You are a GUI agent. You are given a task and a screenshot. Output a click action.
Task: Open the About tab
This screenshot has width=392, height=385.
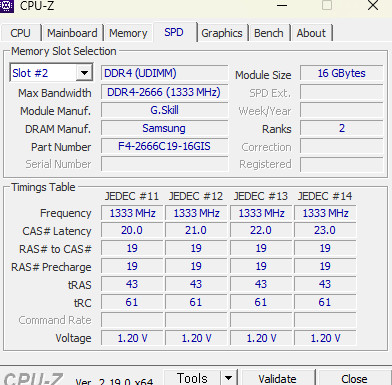[x=311, y=33]
